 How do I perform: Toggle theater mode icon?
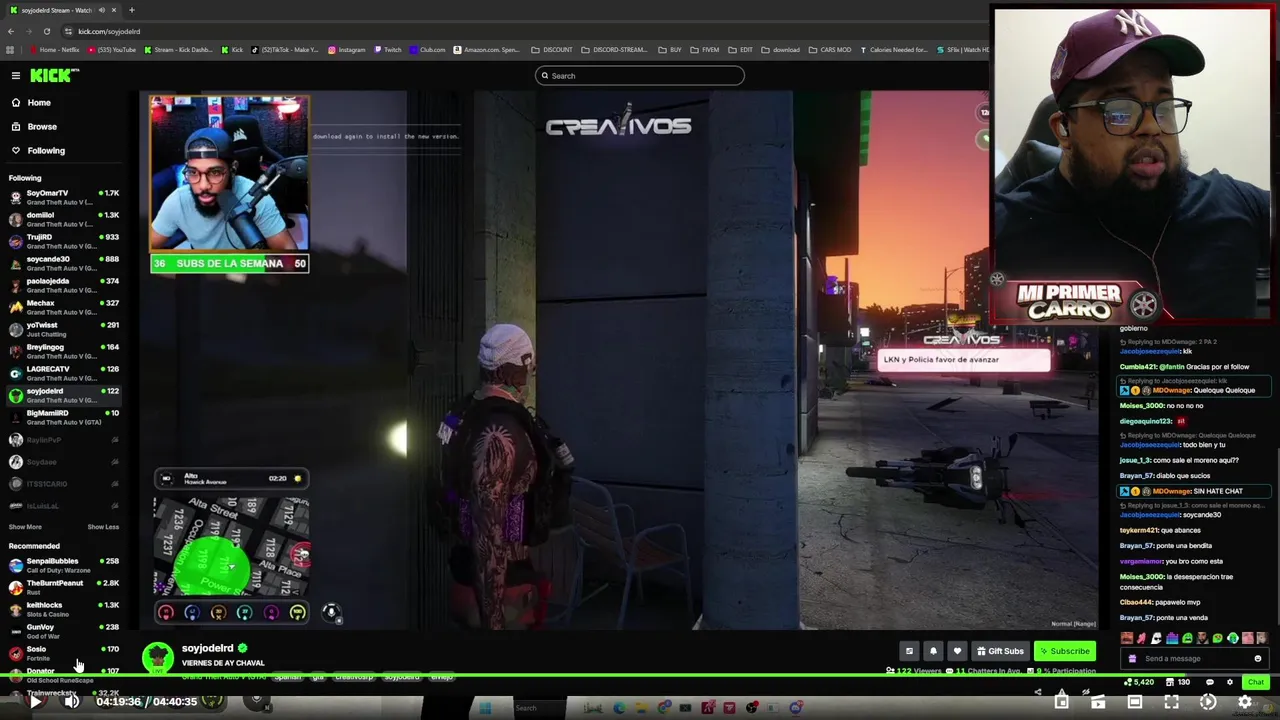click(x=1135, y=703)
